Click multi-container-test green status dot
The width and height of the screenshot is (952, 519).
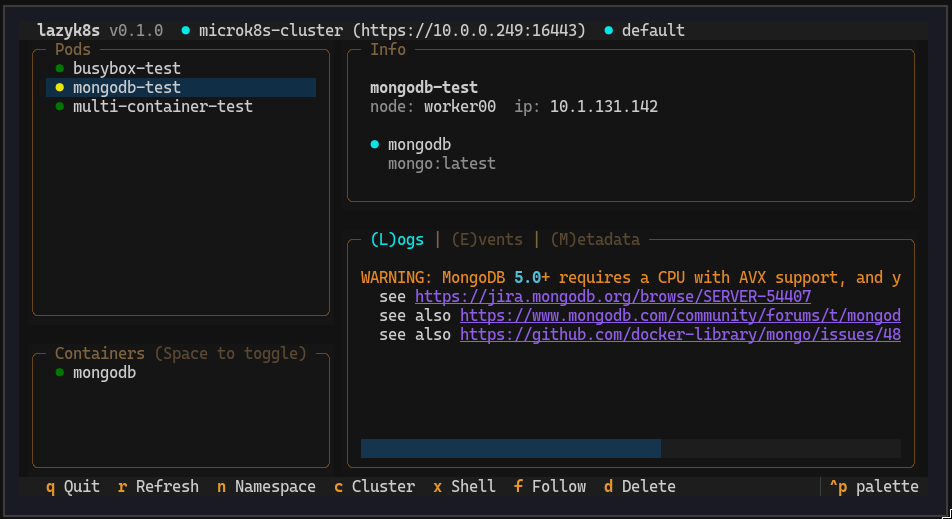(x=60, y=106)
